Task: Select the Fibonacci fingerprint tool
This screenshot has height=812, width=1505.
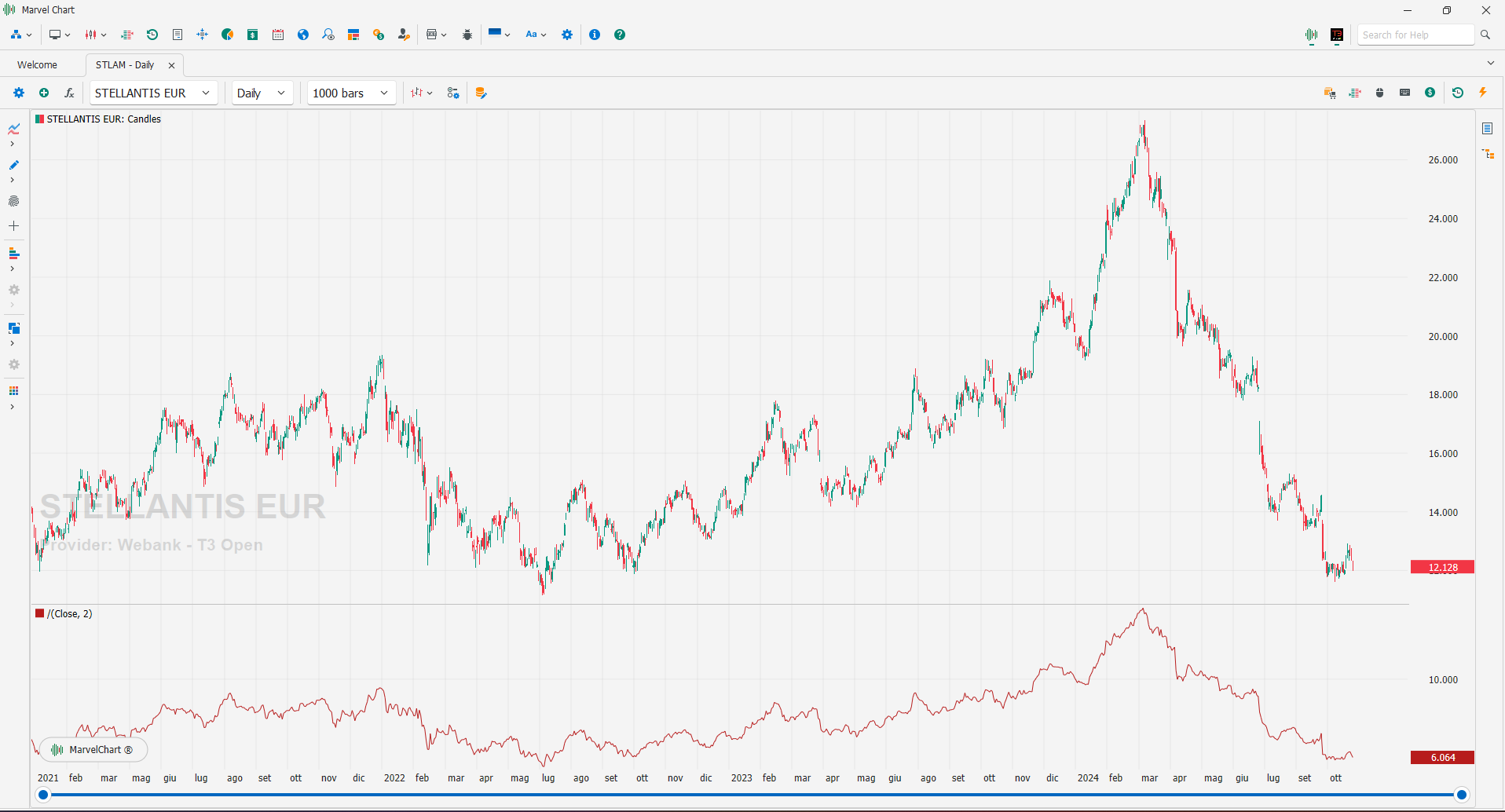Action: (14, 201)
